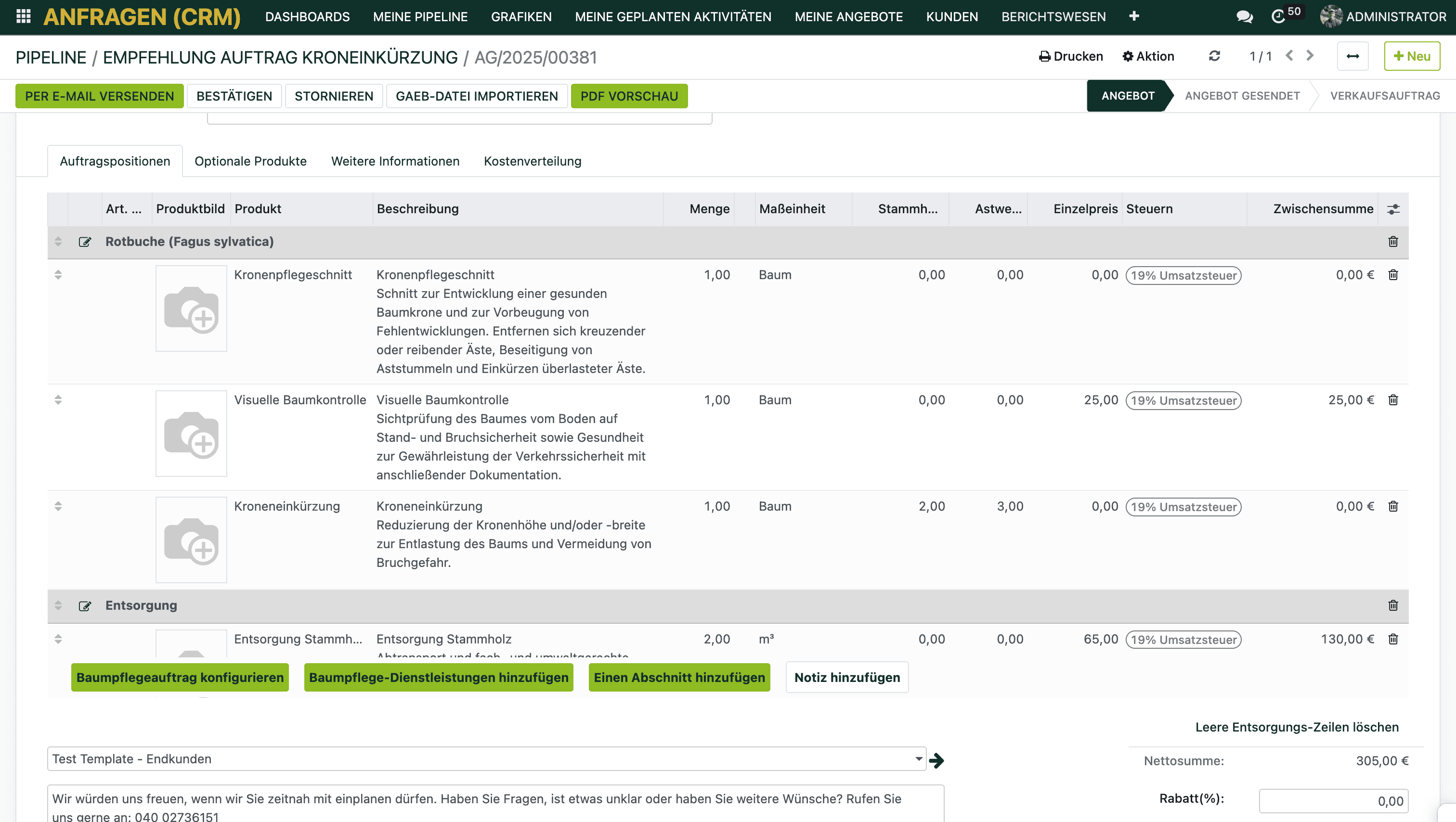Click the arrow icon next to template selector
This screenshot has width=1456, height=822.
click(936, 760)
